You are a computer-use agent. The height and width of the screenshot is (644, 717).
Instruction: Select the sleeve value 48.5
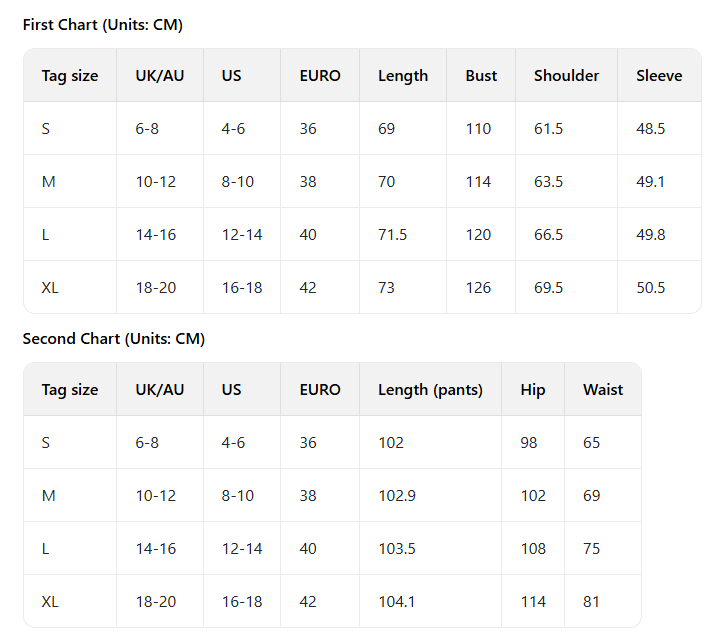[650, 129]
